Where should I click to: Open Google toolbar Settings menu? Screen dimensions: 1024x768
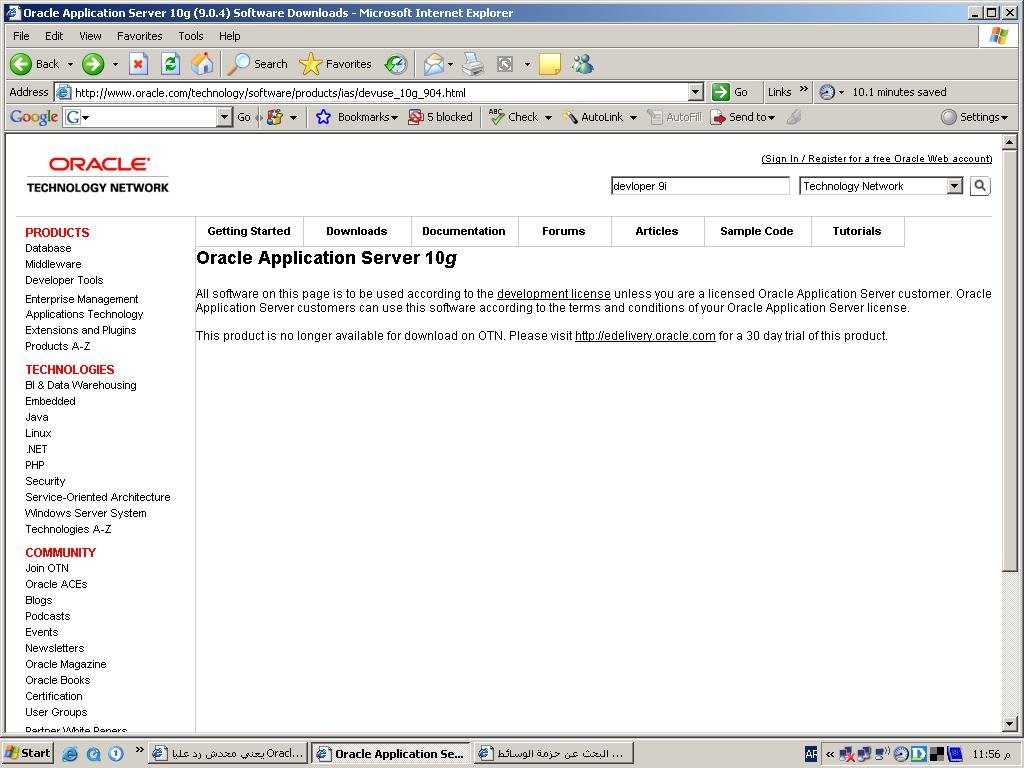[x=974, y=117]
